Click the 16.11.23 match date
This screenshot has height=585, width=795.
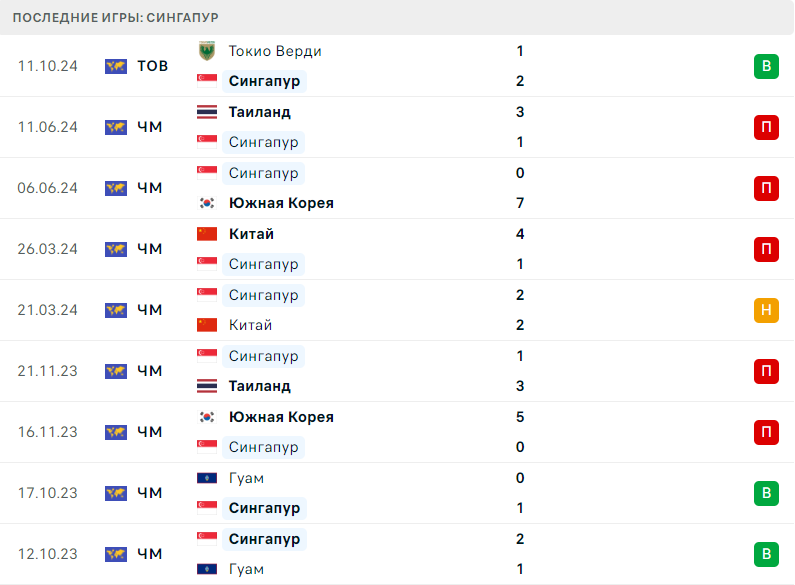pyautogui.click(x=47, y=432)
